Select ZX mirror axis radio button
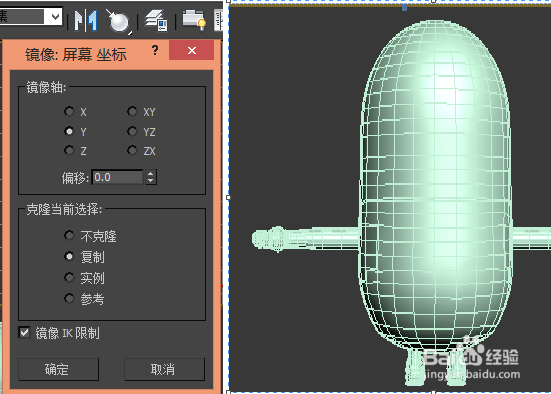The width and height of the screenshot is (551, 394). (132, 150)
